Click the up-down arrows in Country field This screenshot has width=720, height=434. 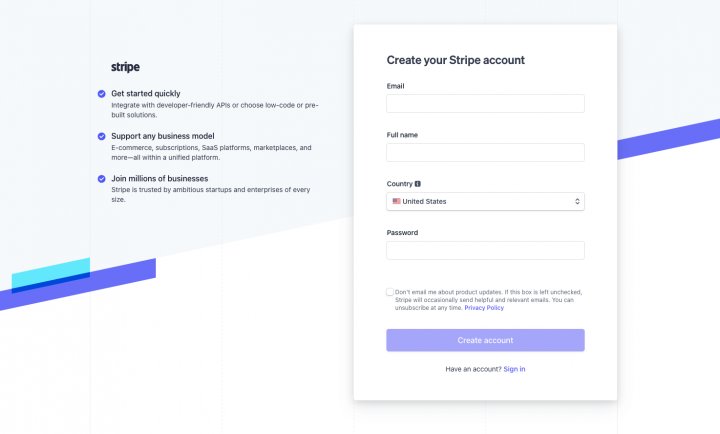[x=577, y=201]
